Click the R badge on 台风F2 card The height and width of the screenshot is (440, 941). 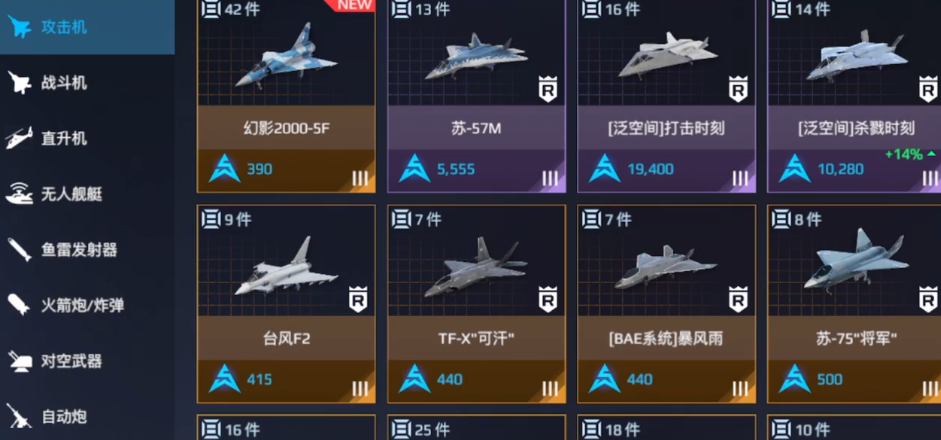(x=358, y=300)
